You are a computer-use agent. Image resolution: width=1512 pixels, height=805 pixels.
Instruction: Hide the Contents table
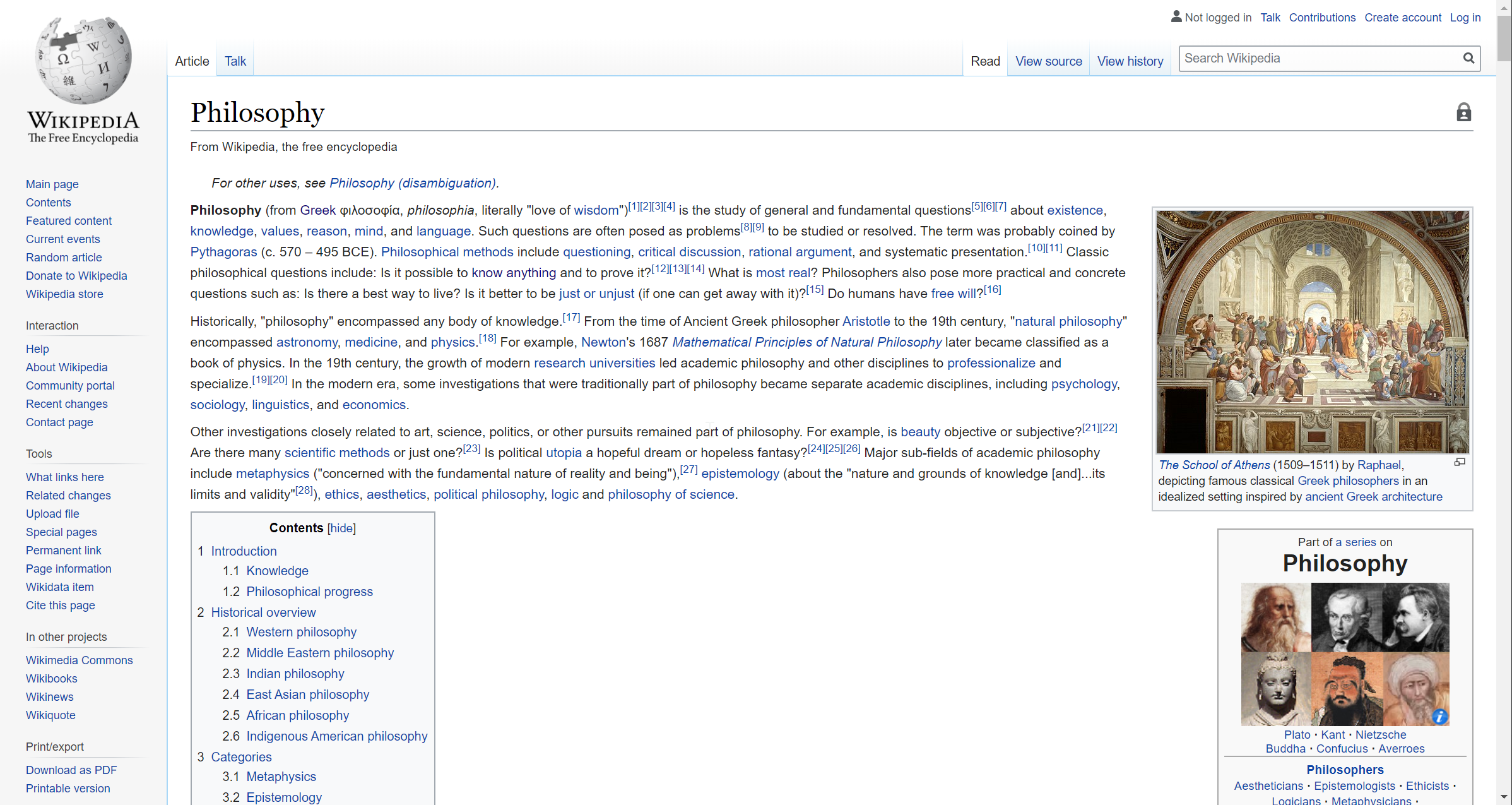point(342,528)
